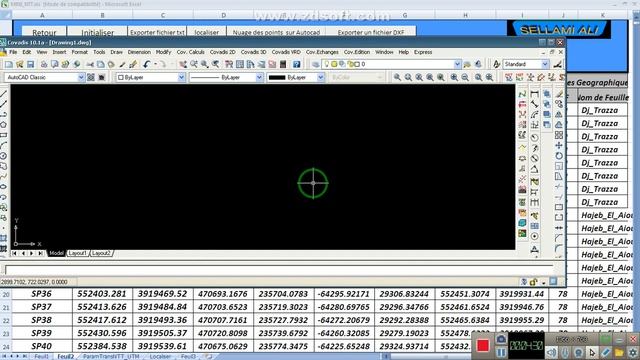Open the ByLayer lineweight dropdown
Screen dimensions: 640x360
point(321,78)
